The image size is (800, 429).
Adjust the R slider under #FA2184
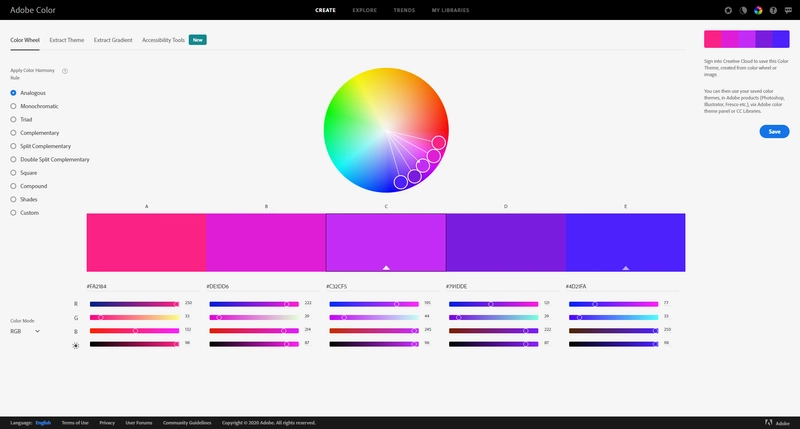(x=135, y=304)
